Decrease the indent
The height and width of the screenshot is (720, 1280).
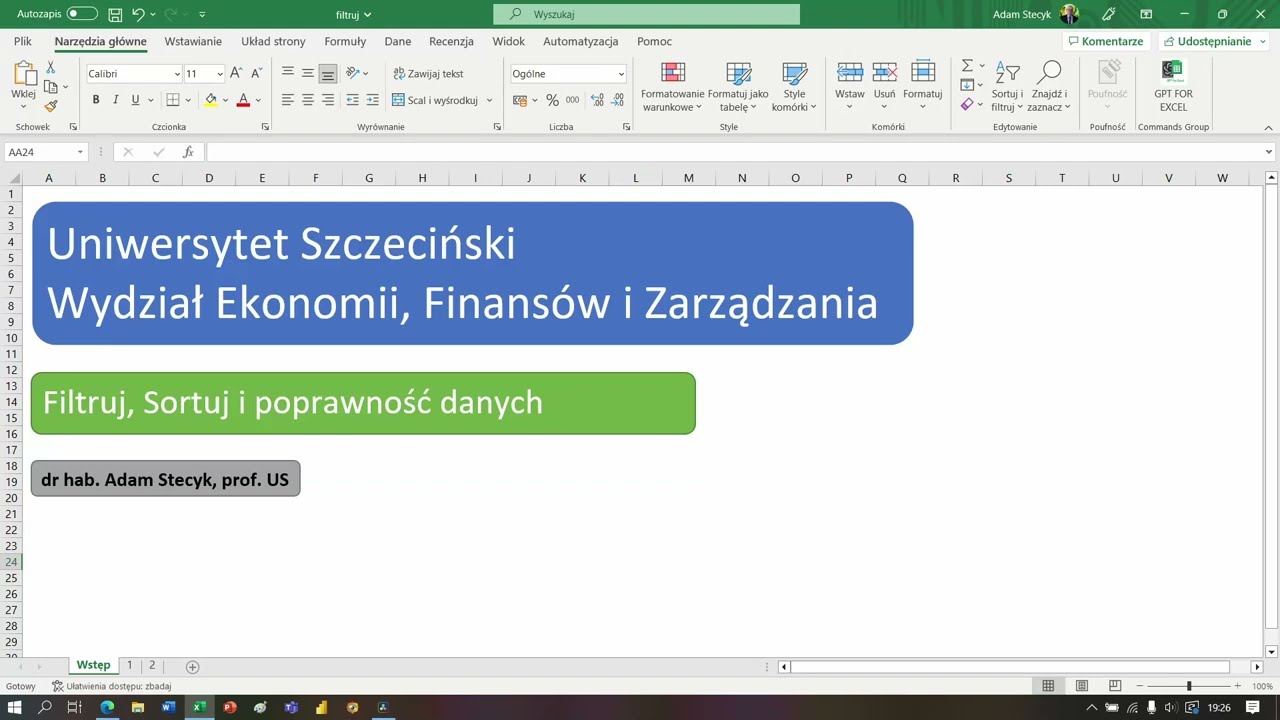352,100
